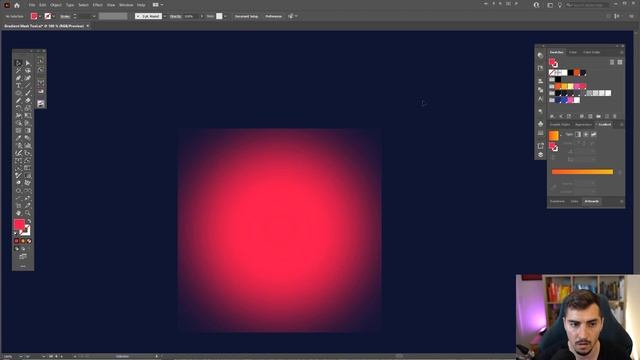Viewport: 640px width, 360px height.
Task: Switch Swatches panel to list view
Action: pyautogui.click(x=612, y=62)
